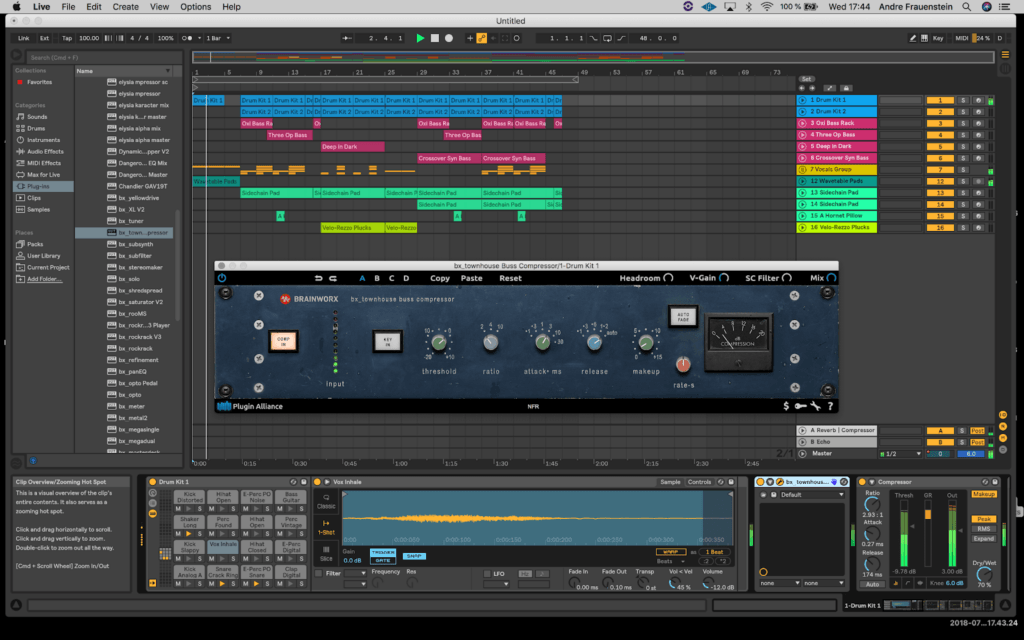Open the Options menu
The width and height of the screenshot is (1024, 640).
tap(195, 7)
